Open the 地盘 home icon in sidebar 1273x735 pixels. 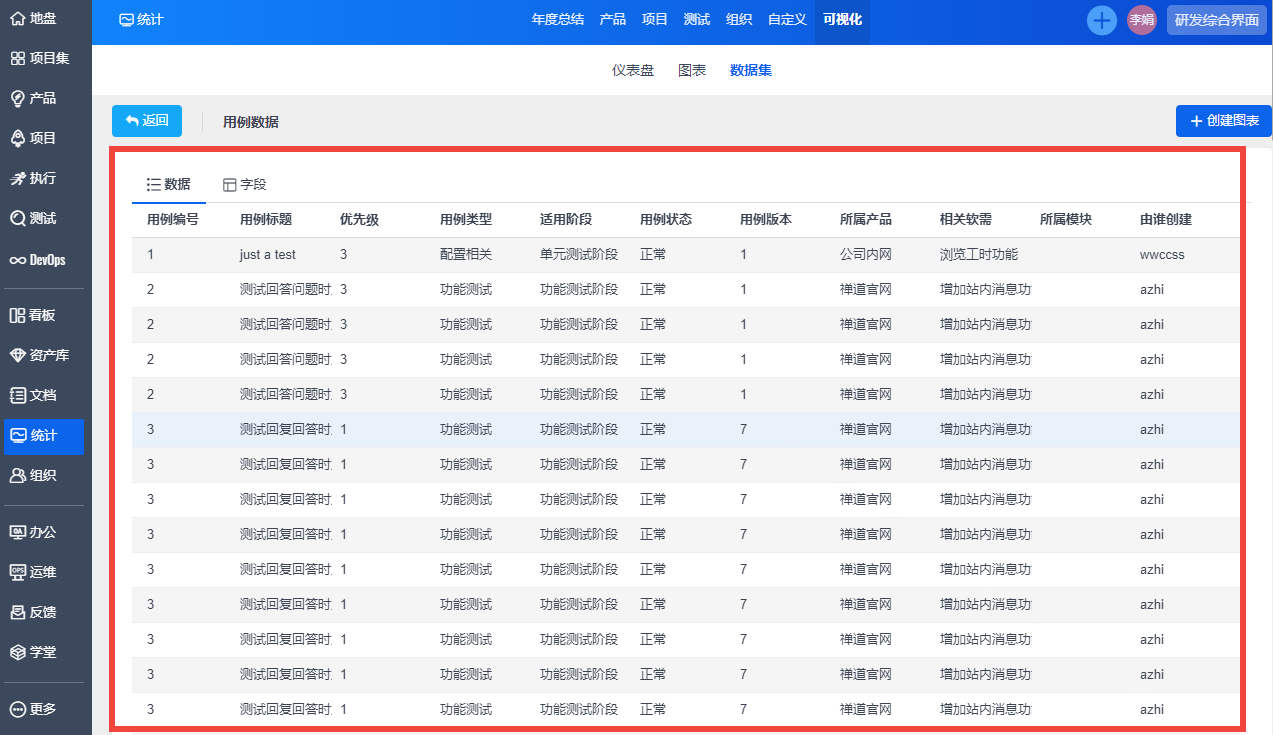pos(17,18)
